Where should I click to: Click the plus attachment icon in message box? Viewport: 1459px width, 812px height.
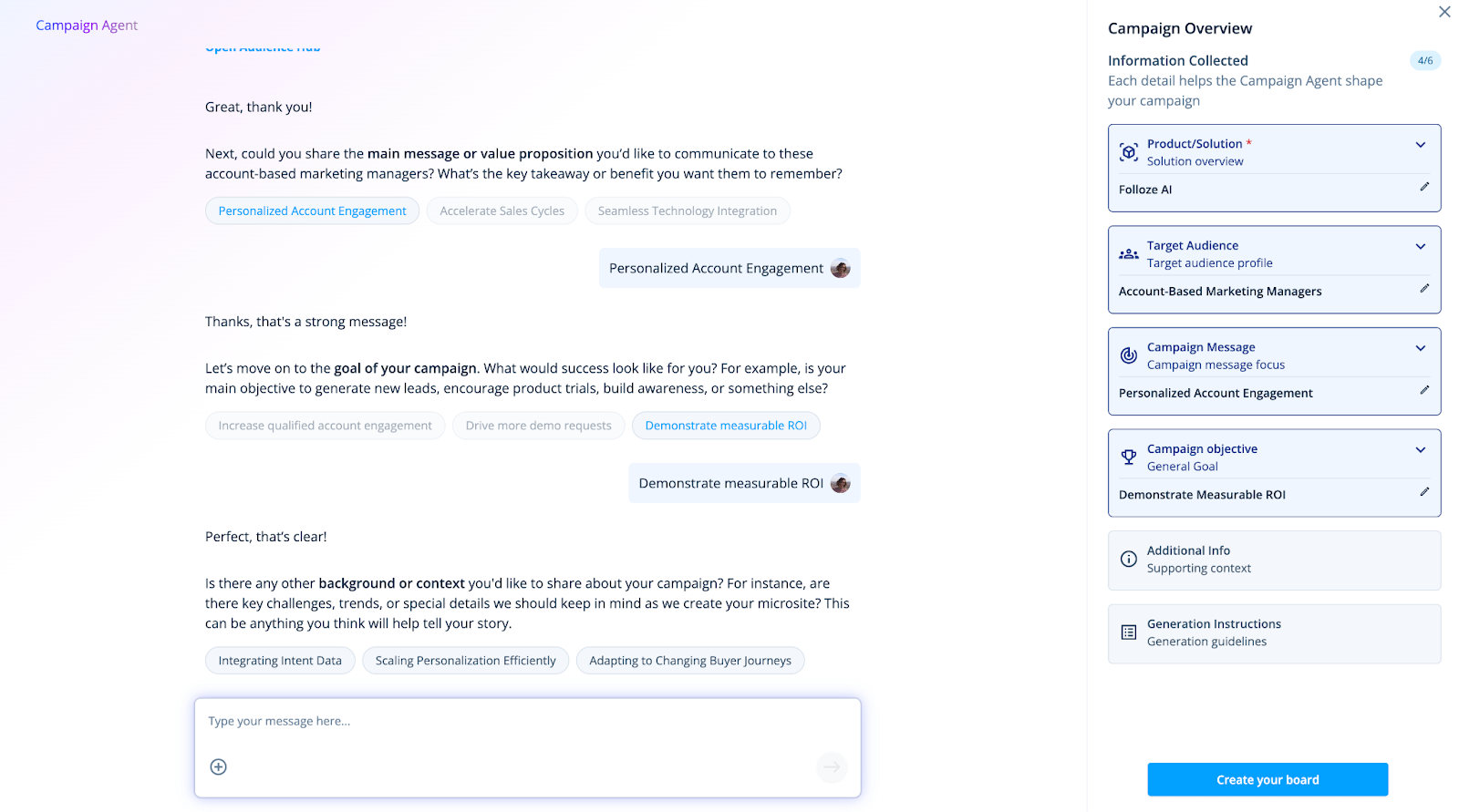tap(218, 767)
